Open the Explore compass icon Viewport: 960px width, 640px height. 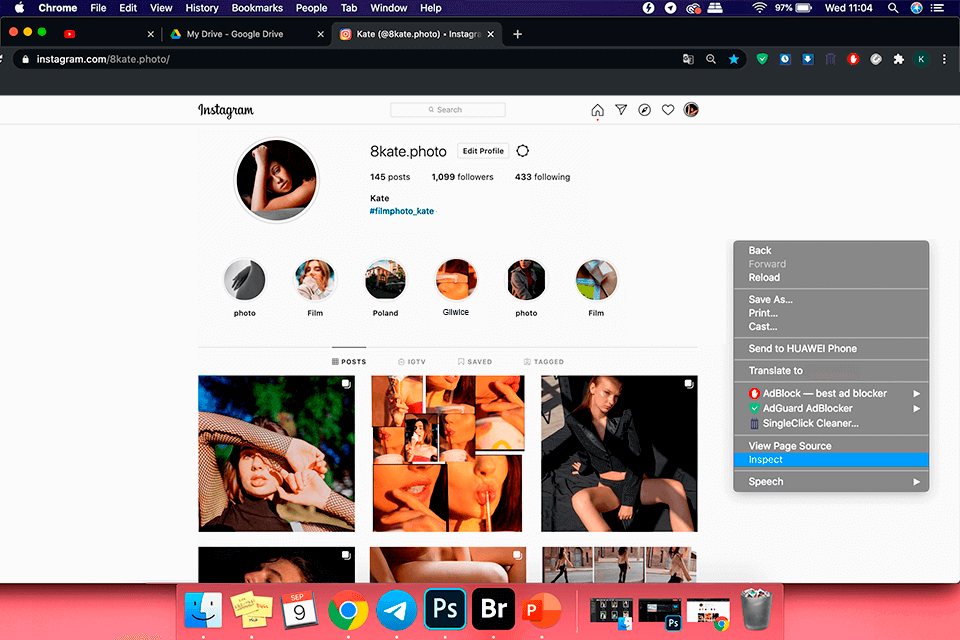tap(644, 110)
